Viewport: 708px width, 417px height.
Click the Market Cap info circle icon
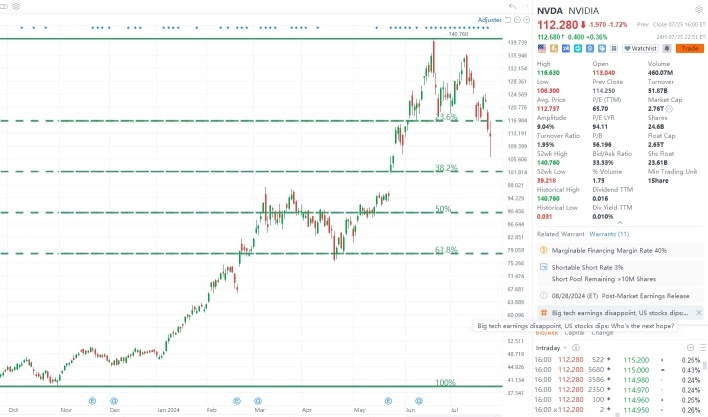click(669, 109)
